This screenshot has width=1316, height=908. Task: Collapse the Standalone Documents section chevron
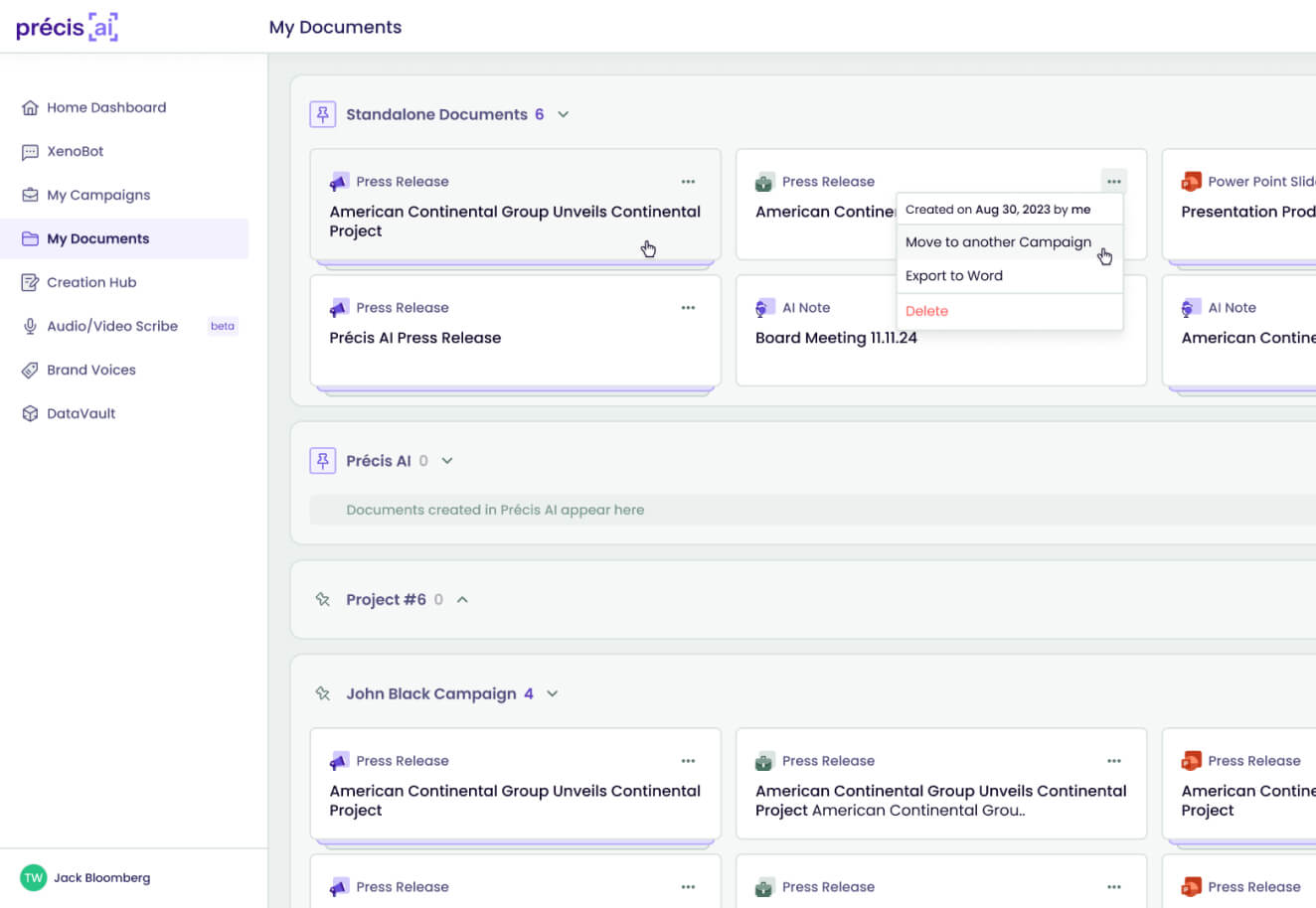(564, 114)
